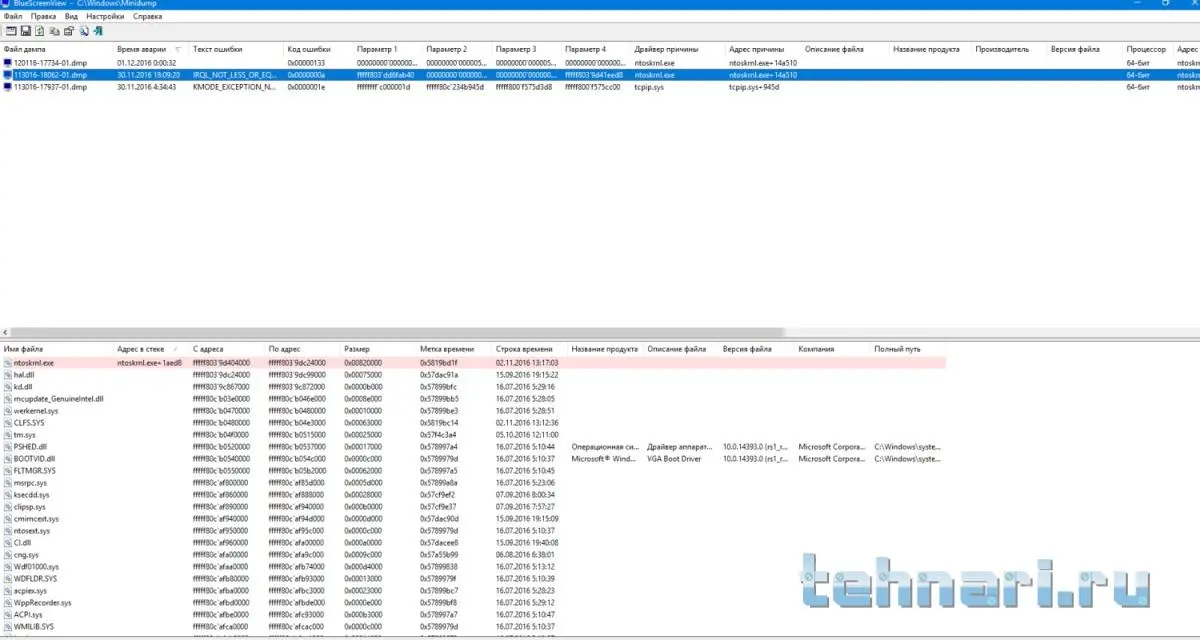
Task: Sort lower pane by Размер header
Action: click(378, 349)
